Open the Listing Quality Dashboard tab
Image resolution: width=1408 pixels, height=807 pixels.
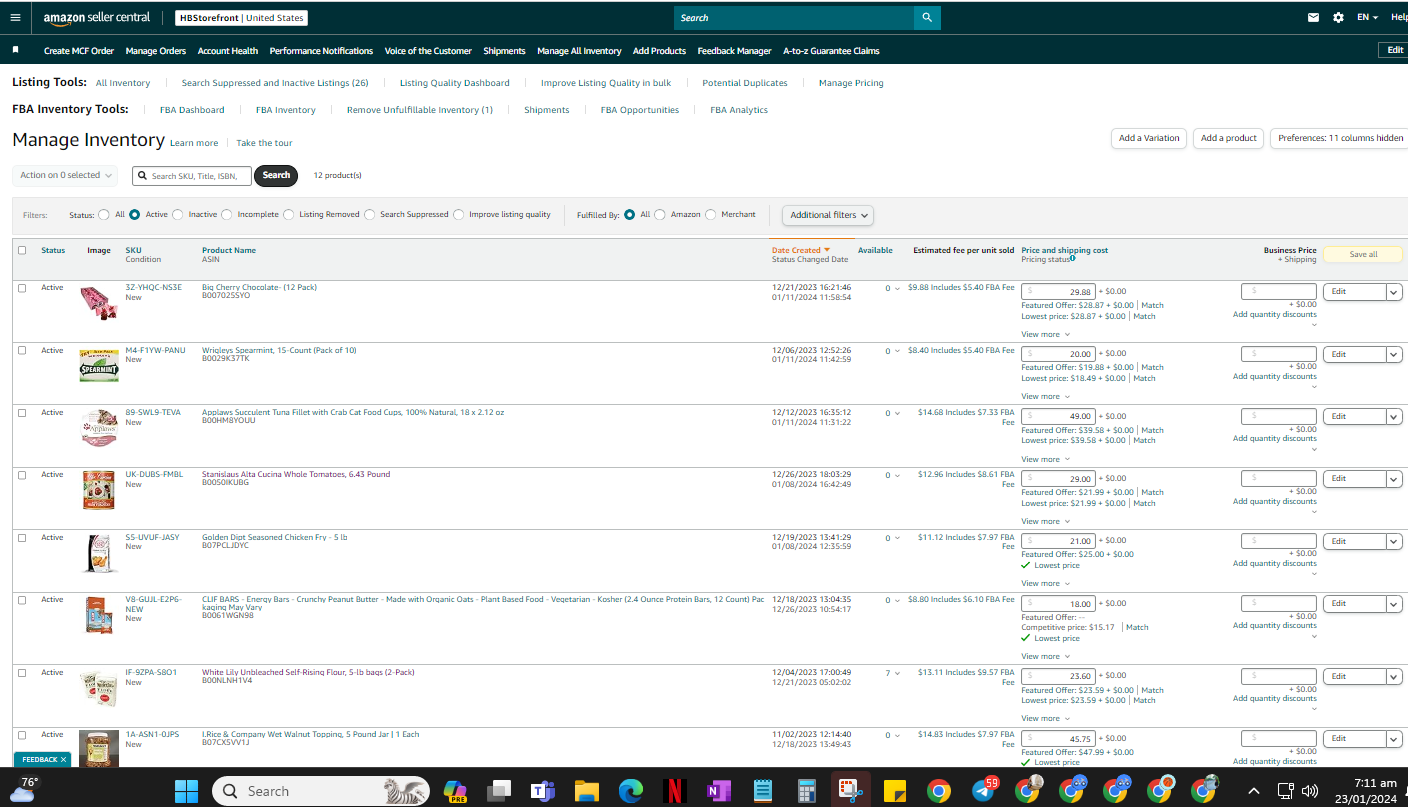click(455, 83)
